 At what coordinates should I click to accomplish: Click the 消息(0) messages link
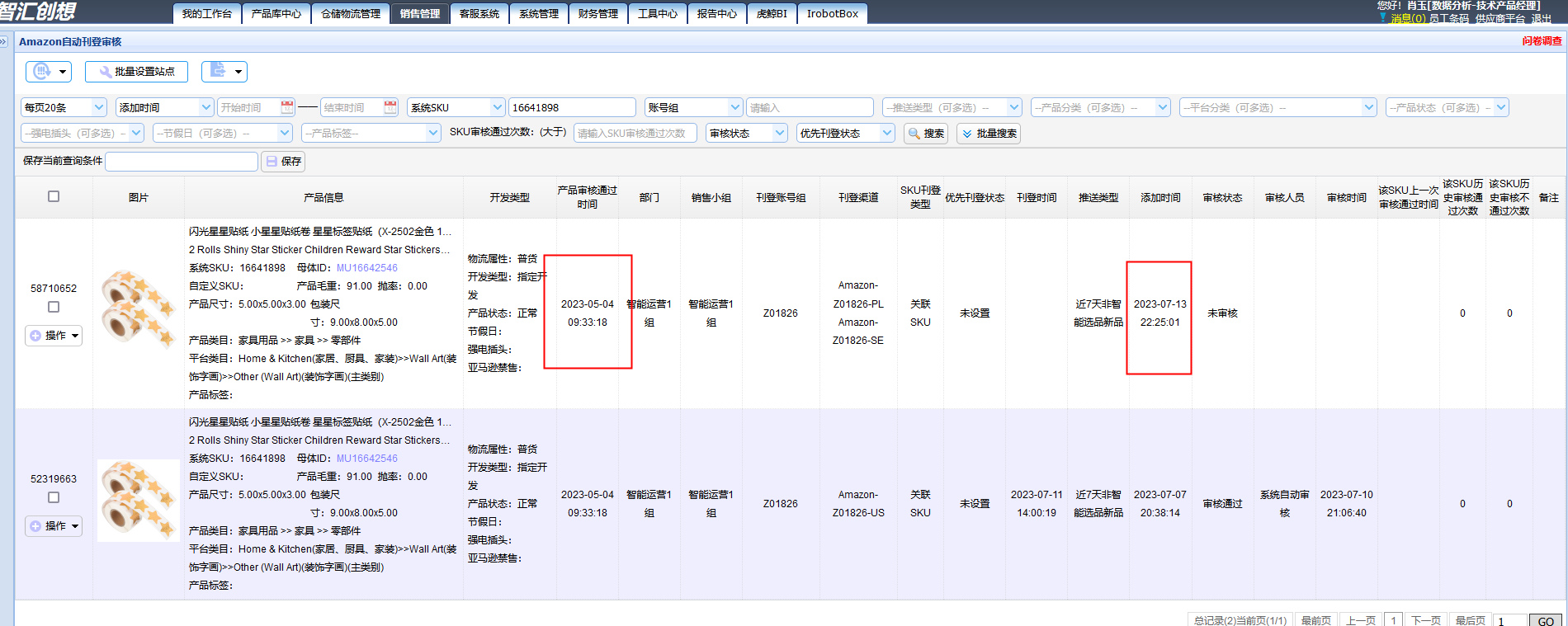coord(1408,18)
